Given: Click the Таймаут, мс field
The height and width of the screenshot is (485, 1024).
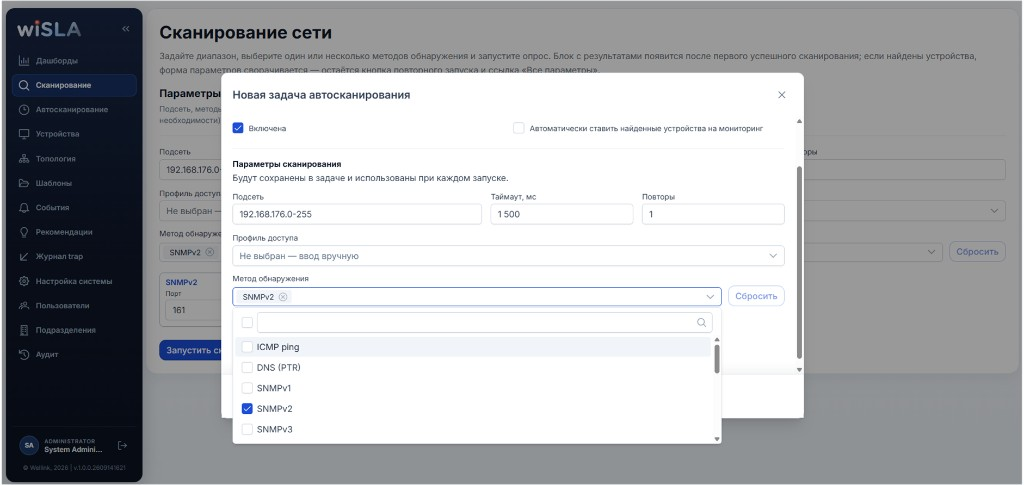Looking at the screenshot, I should click(x=562, y=214).
